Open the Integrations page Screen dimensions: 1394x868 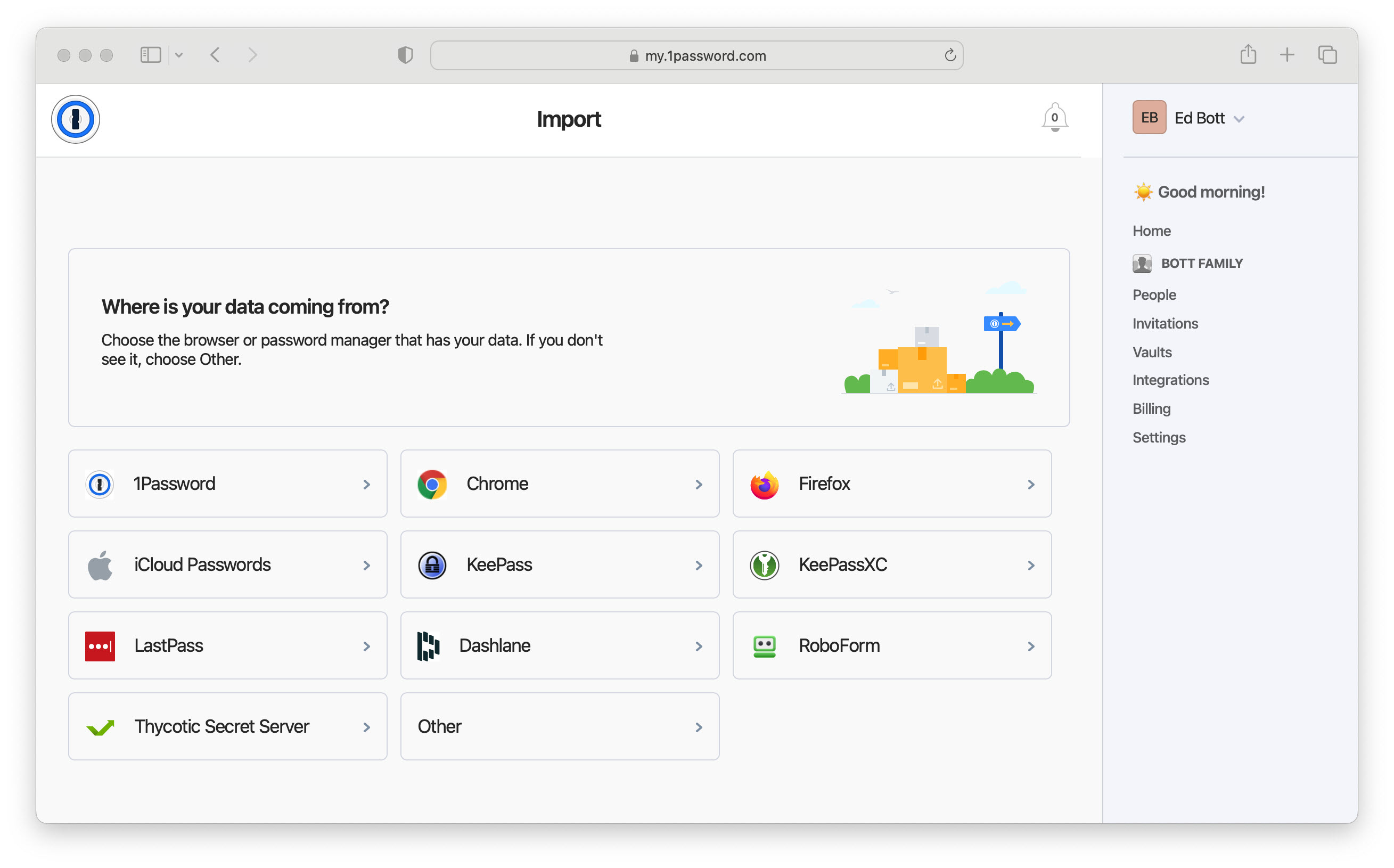click(x=1170, y=380)
